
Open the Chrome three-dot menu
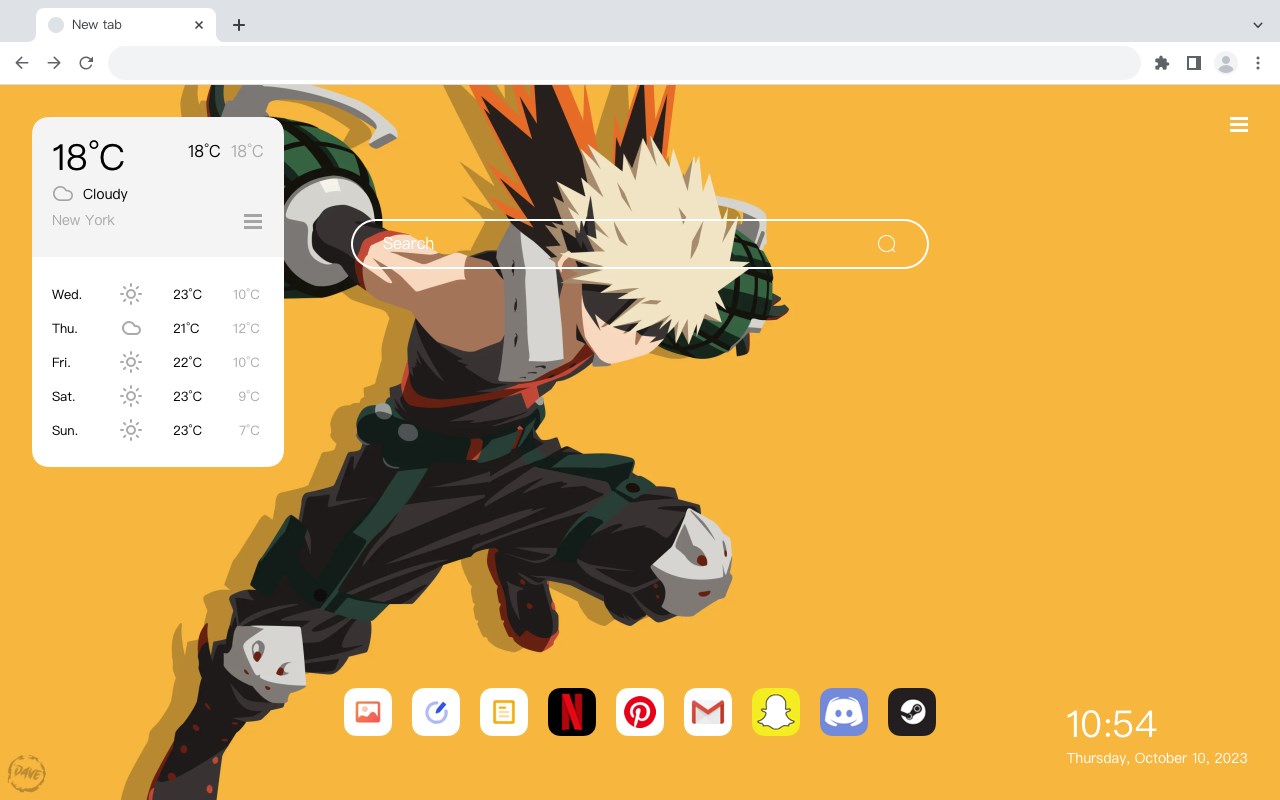click(1258, 63)
